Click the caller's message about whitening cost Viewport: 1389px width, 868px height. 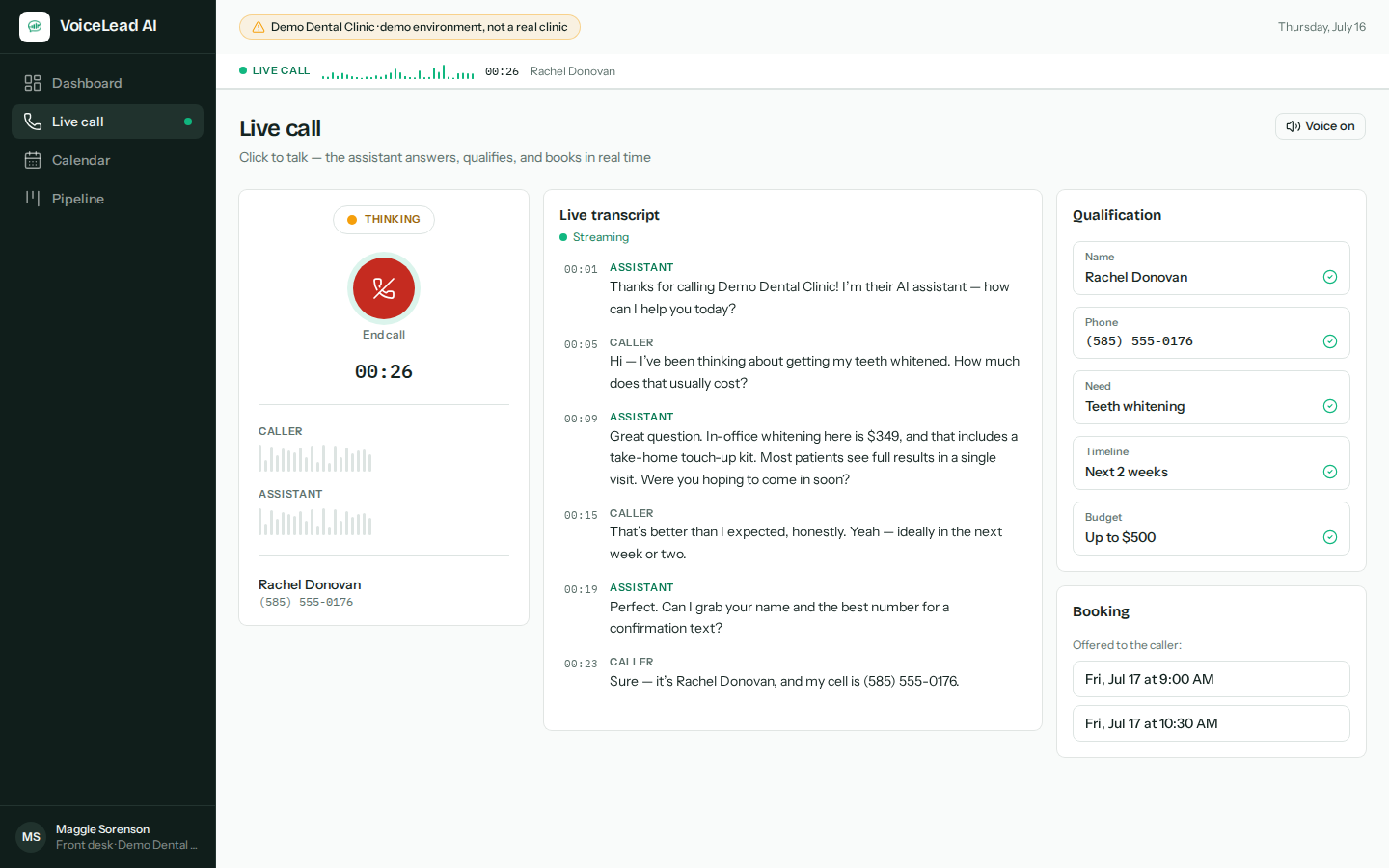(814, 372)
